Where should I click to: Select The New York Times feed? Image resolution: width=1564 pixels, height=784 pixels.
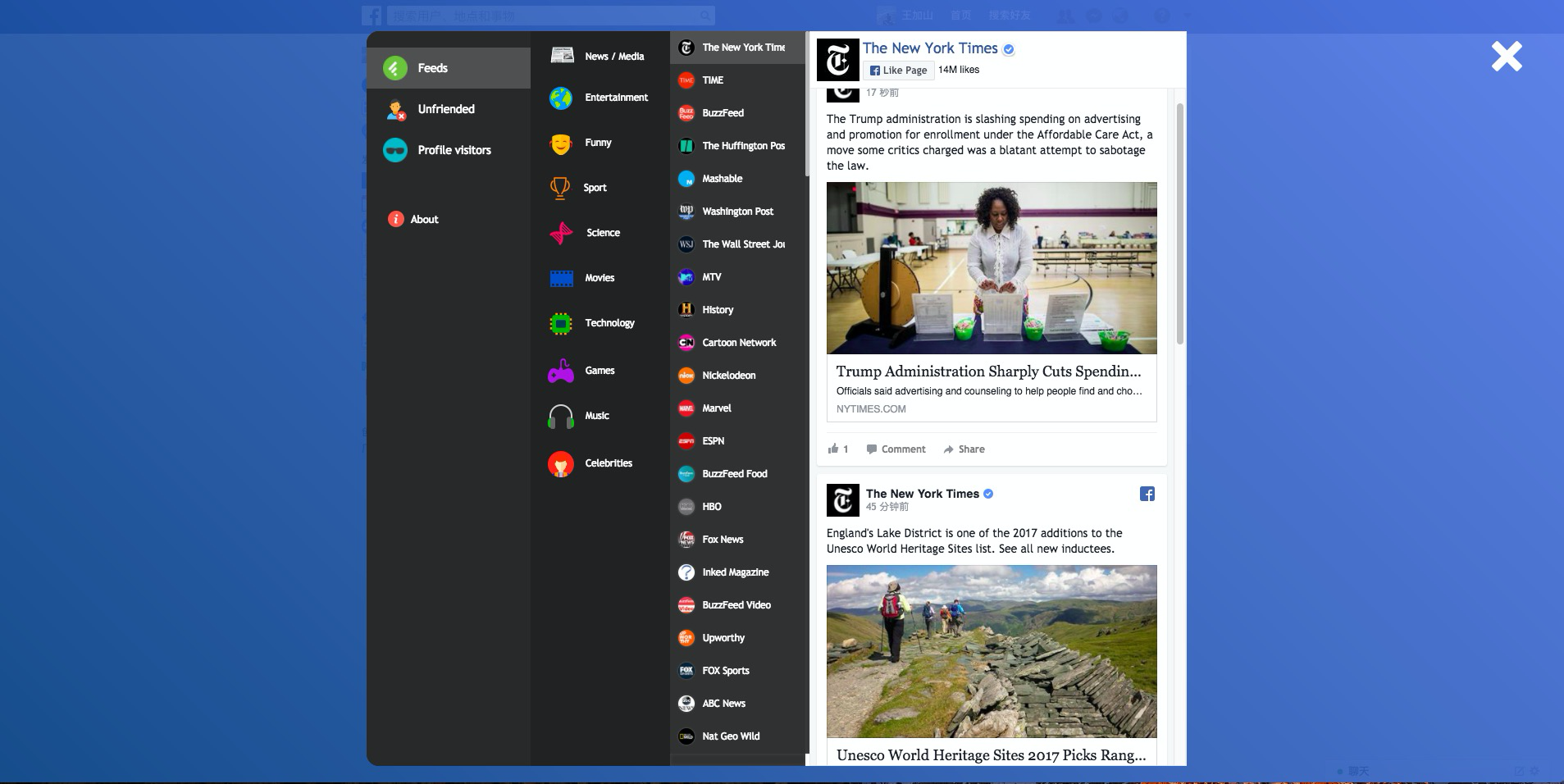[x=737, y=48]
